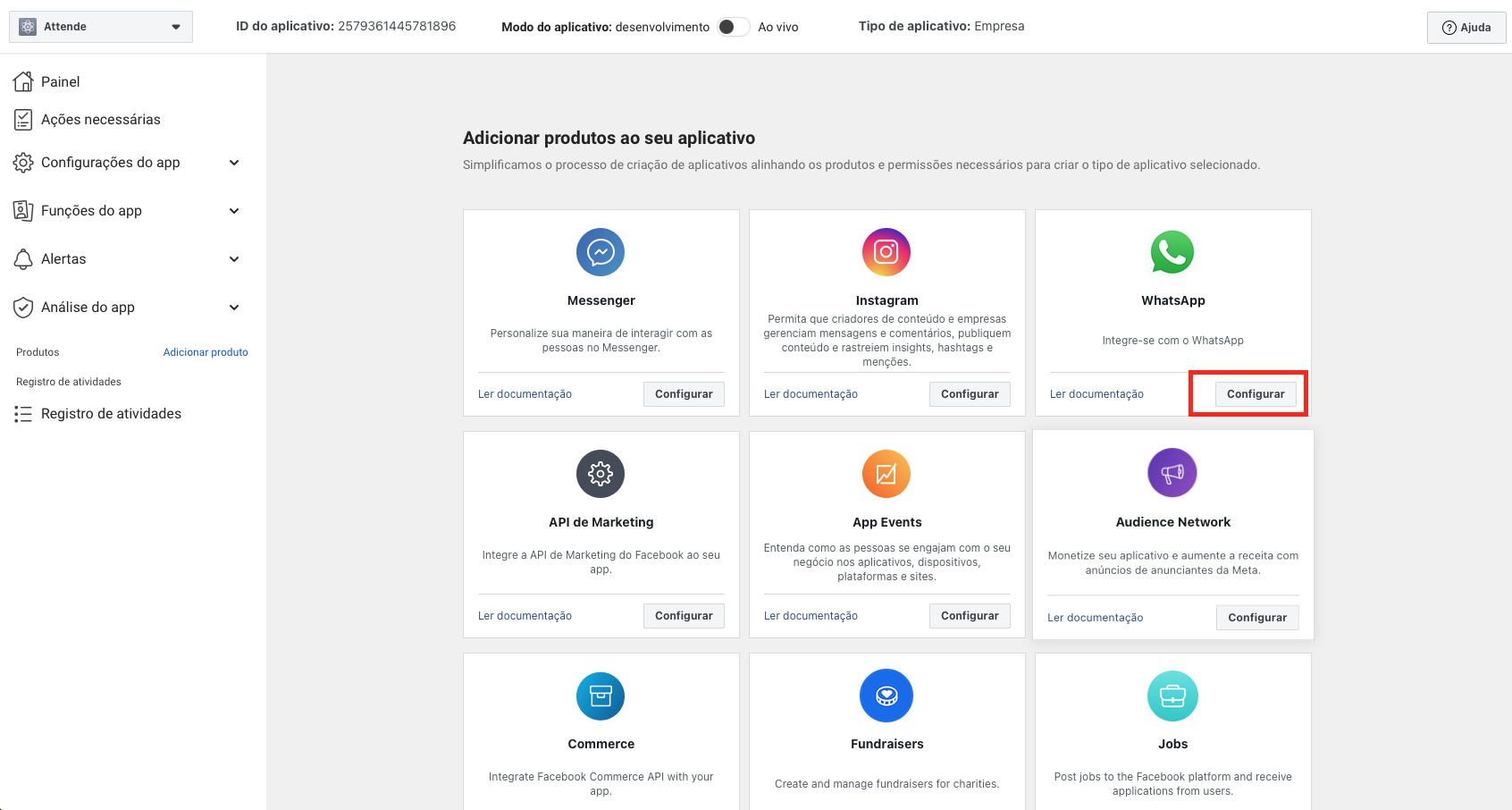Click Tipo de aplicativo: Empresa text
This screenshot has height=810, width=1512.
[x=941, y=26]
